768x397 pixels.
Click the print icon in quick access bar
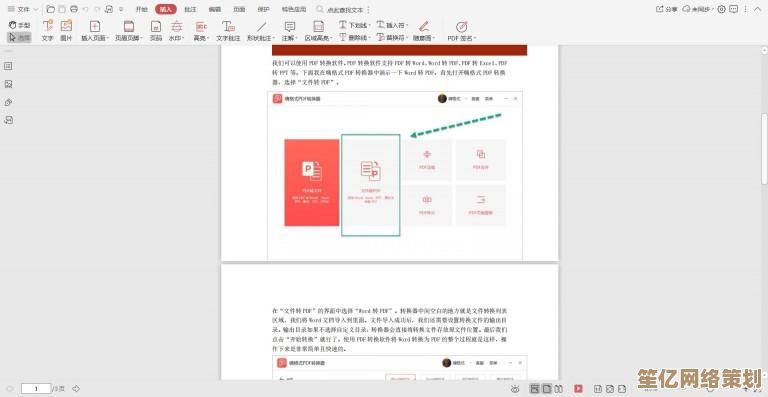pyautogui.click(x=74, y=9)
